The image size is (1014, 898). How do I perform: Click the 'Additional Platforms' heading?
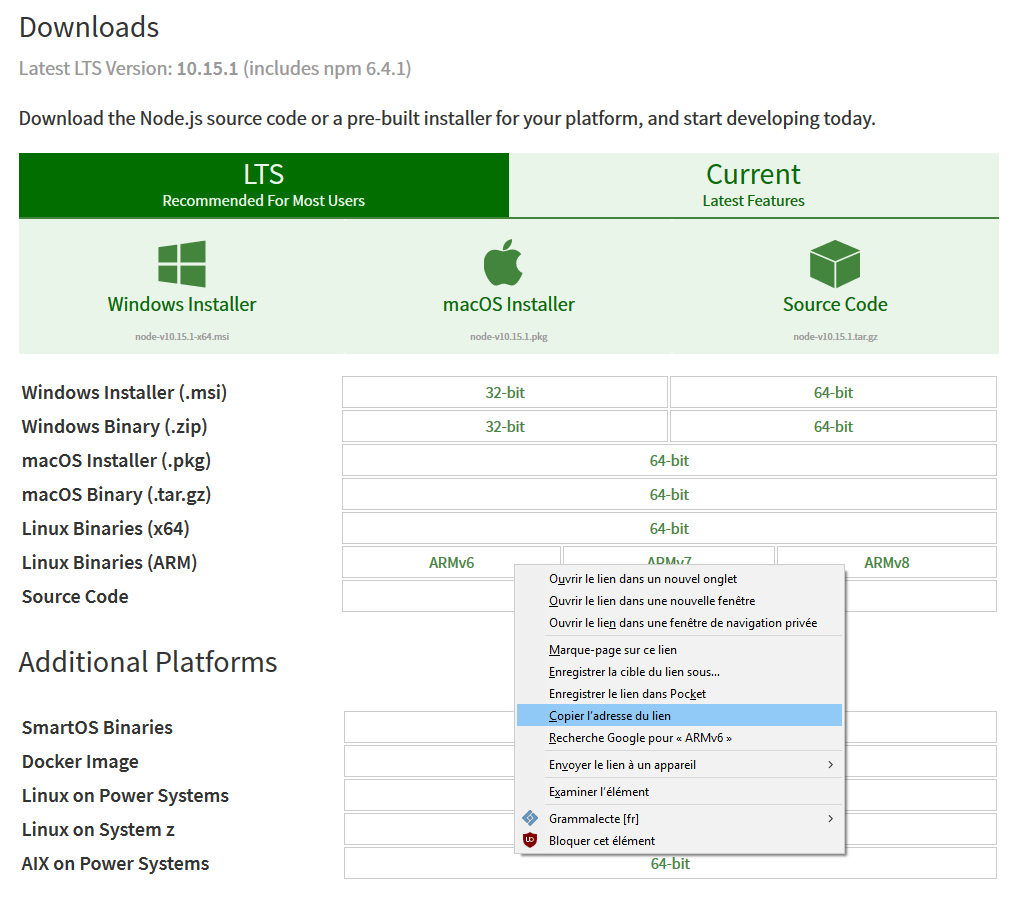pyautogui.click(x=148, y=662)
